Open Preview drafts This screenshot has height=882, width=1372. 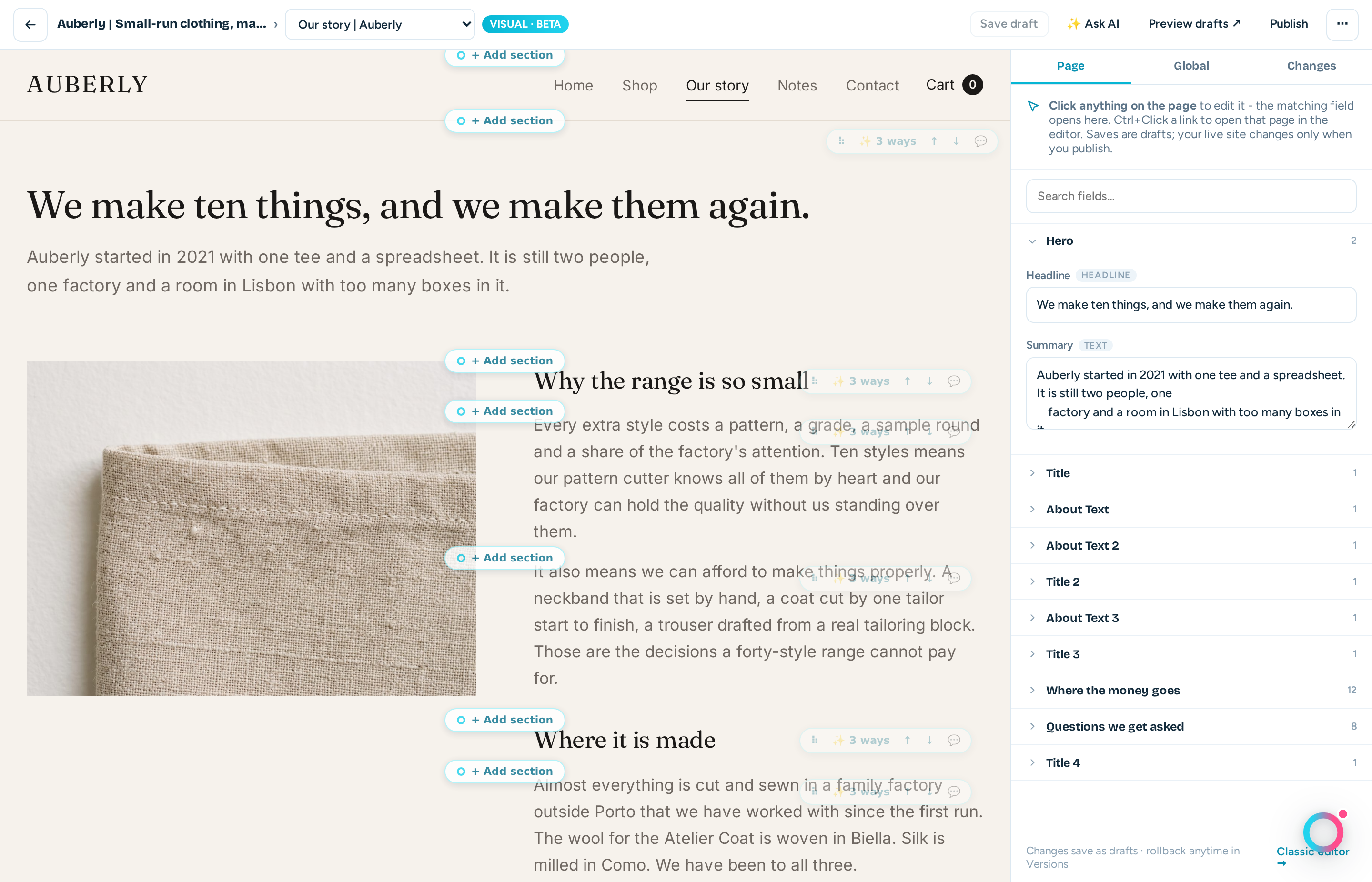[x=1194, y=24]
